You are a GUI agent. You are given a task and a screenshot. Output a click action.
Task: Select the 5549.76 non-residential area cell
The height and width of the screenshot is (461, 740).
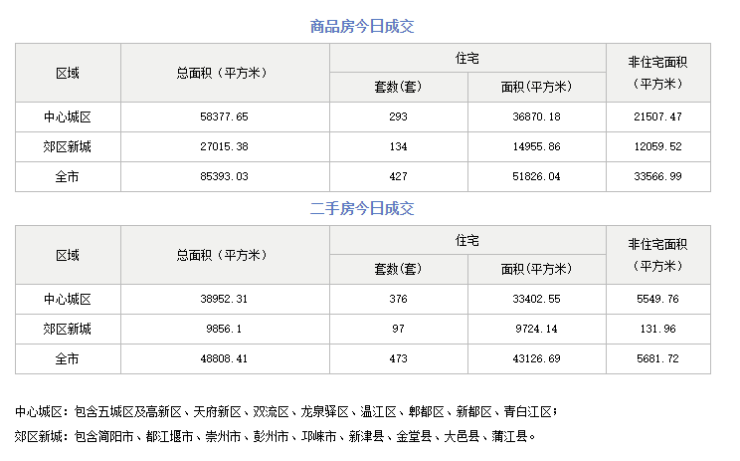click(657, 299)
